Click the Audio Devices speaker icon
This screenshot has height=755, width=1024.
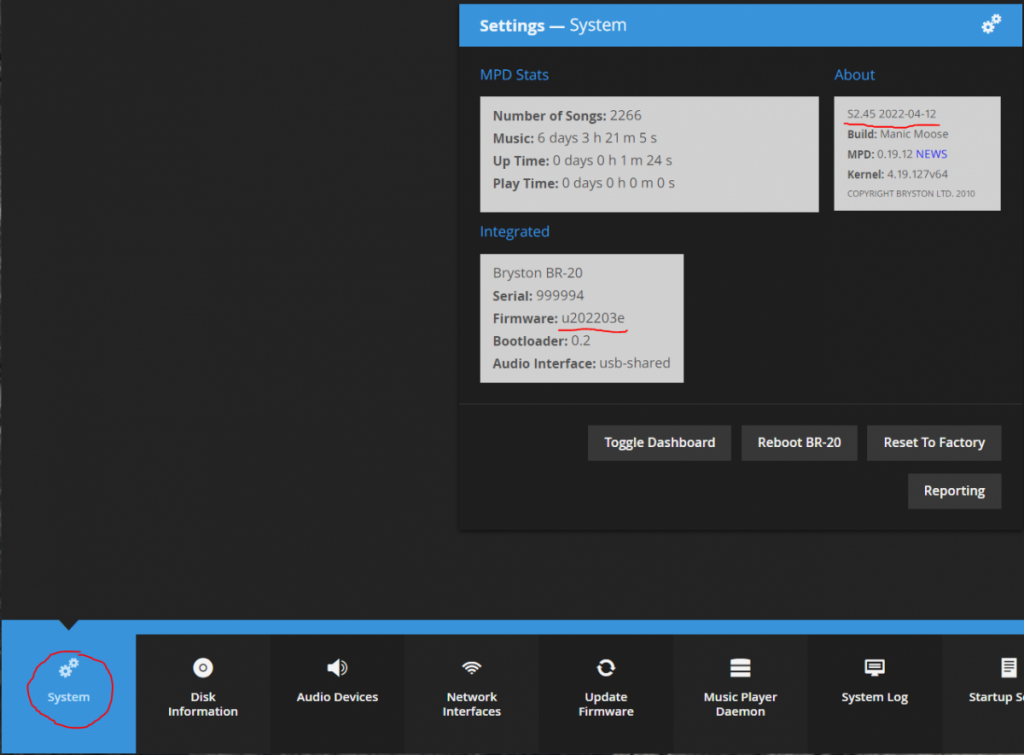pos(337,667)
